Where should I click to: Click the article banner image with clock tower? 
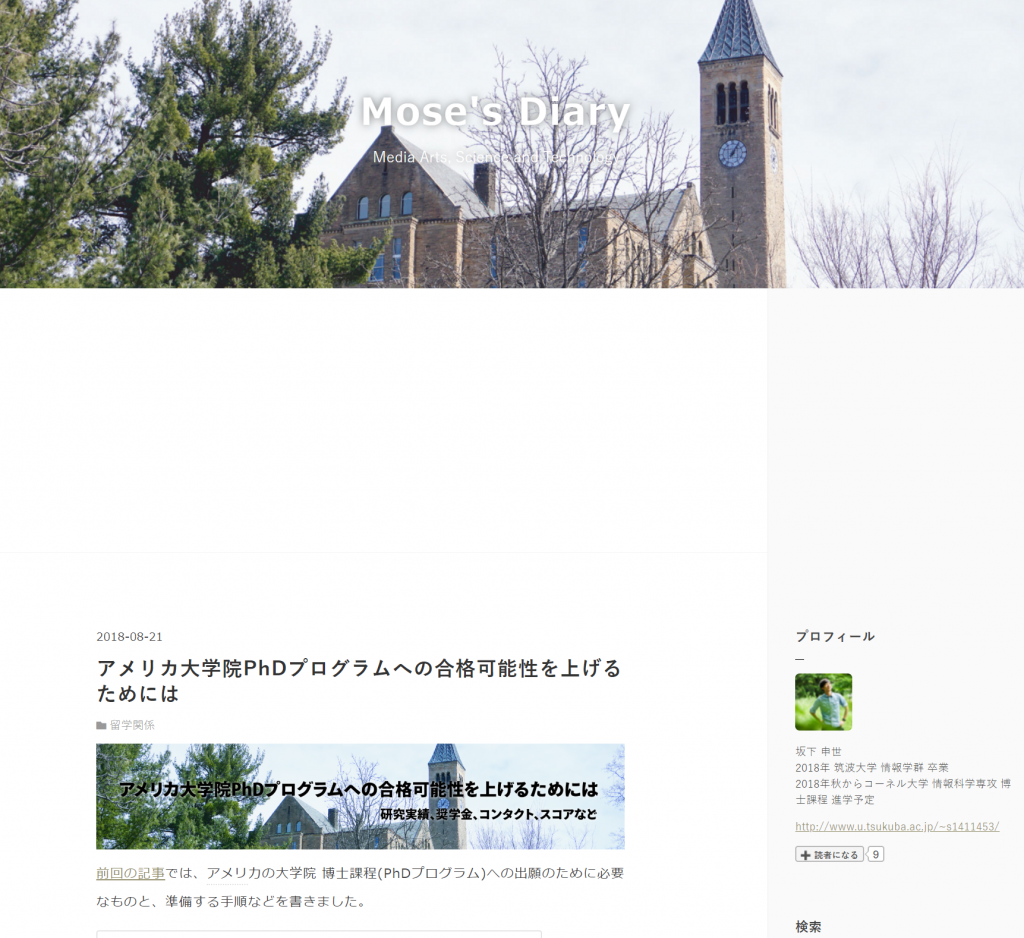click(x=360, y=796)
